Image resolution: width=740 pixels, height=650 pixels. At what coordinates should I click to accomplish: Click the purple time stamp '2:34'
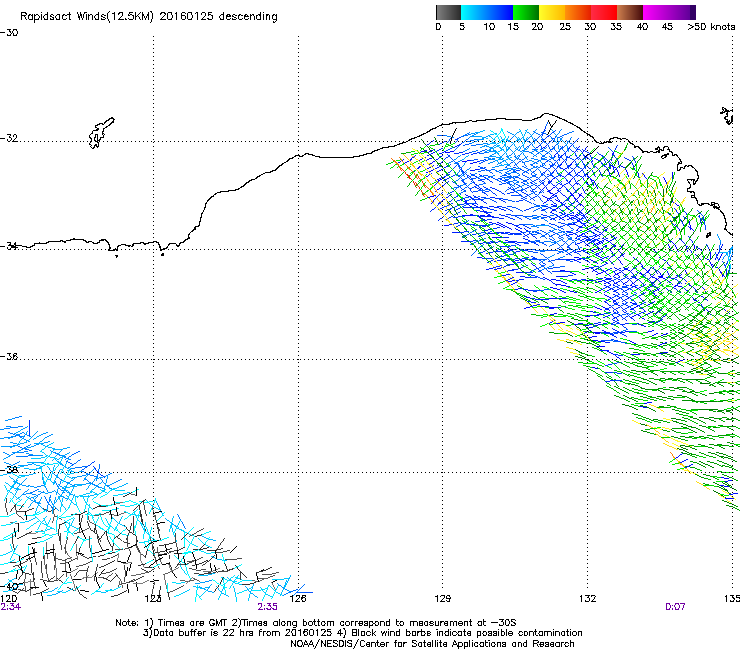(10, 607)
